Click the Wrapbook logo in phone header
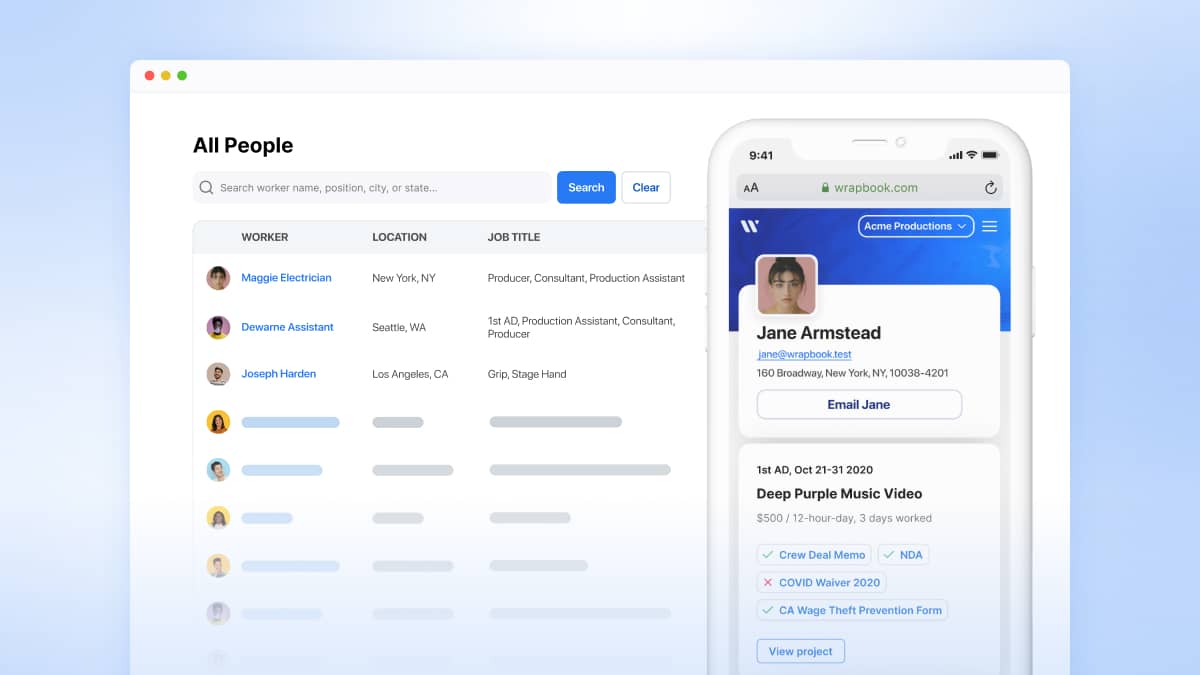The image size is (1200, 675). 750,226
